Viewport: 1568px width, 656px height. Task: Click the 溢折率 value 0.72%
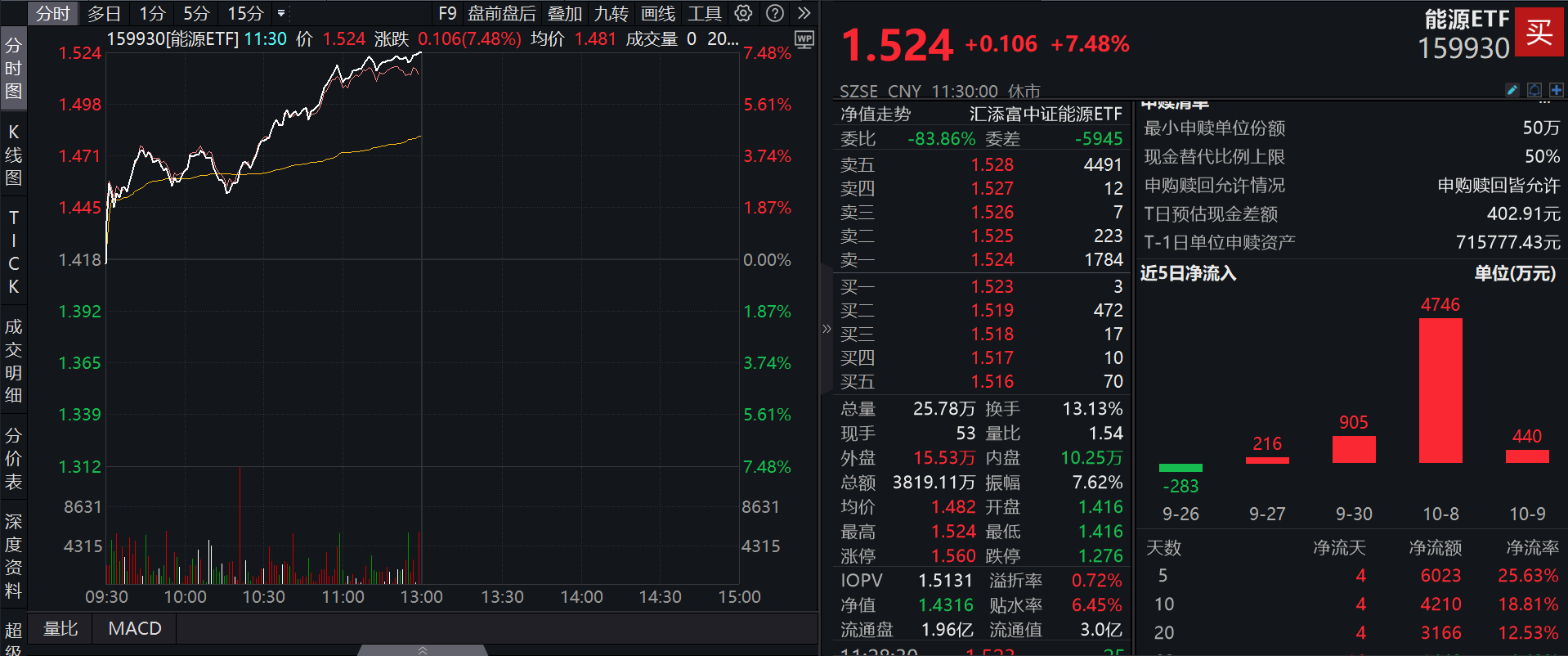(1097, 580)
